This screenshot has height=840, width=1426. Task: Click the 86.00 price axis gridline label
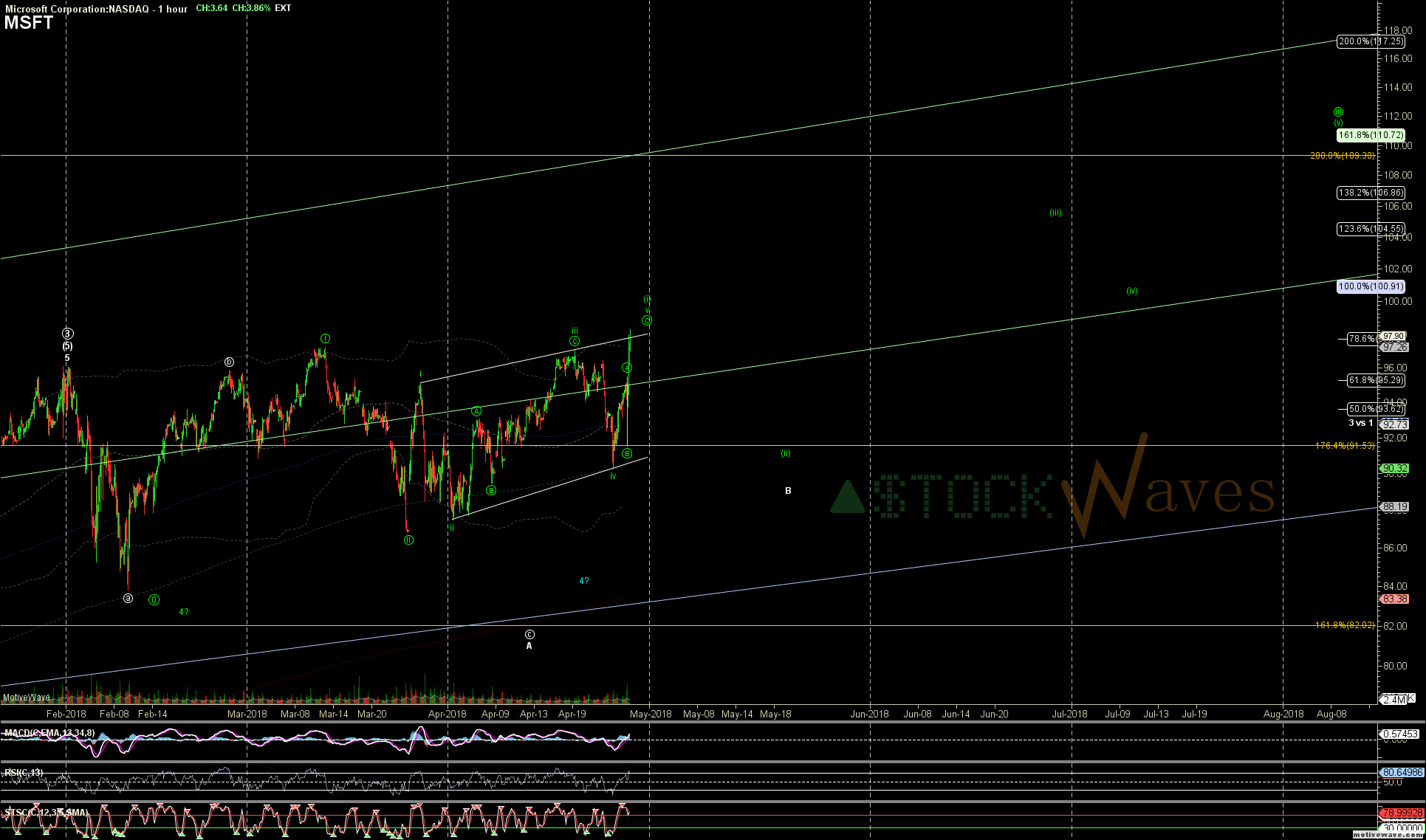click(x=1395, y=548)
